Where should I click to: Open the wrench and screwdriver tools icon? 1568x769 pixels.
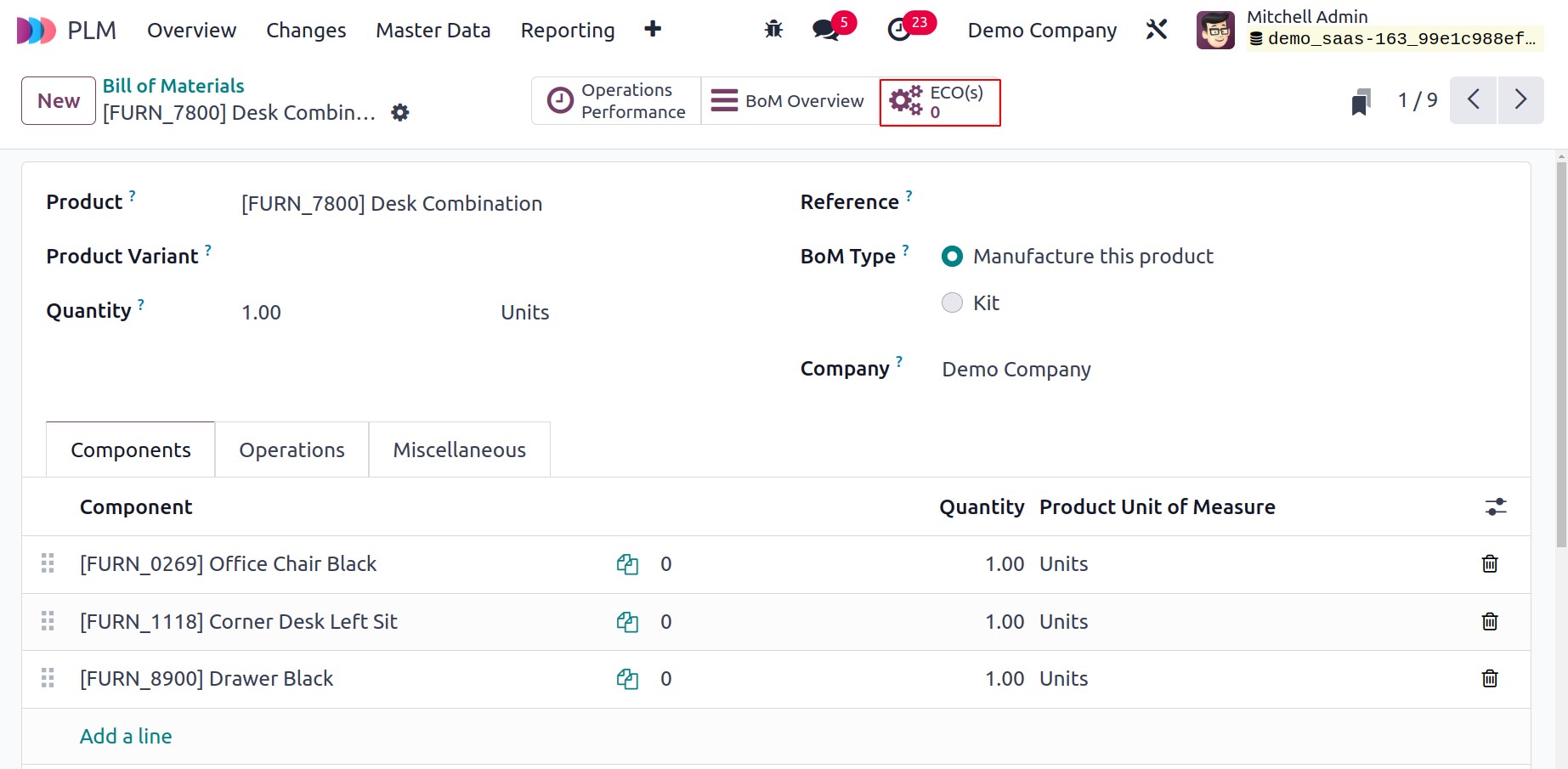tap(1157, 30)
